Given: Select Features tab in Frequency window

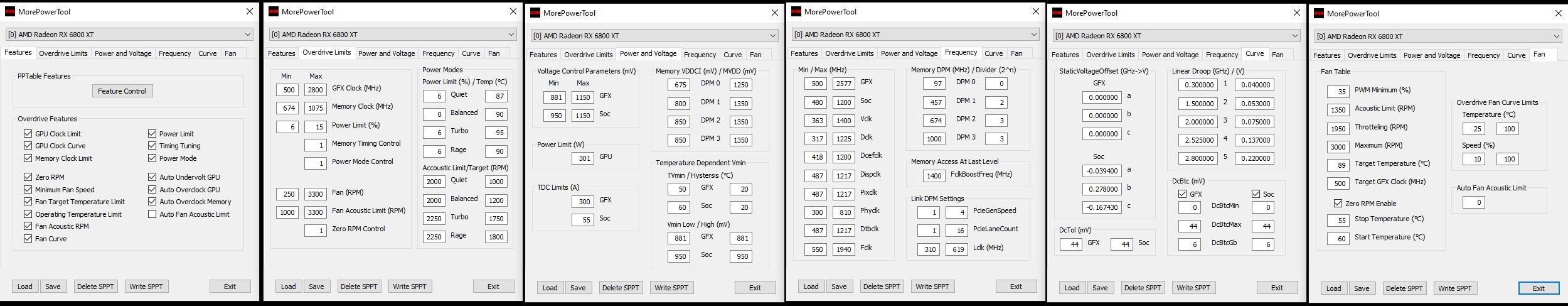Looking at the screenshot, I should (804, 53).
